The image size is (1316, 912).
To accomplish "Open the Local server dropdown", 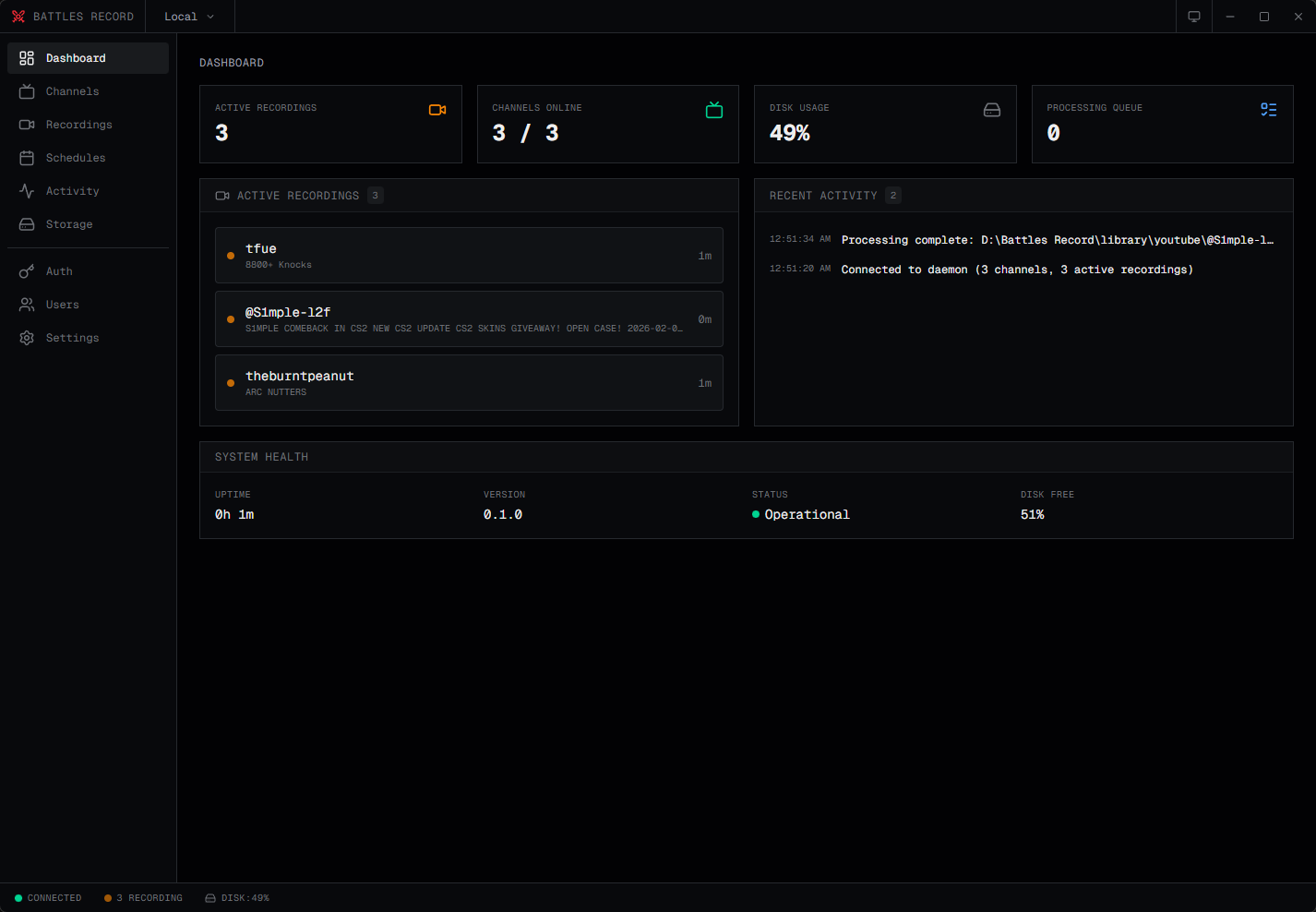I will (188, 16).
